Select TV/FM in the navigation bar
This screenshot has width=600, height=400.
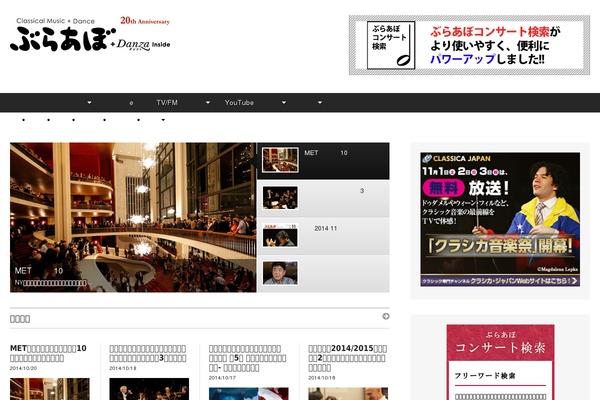click(x=167, y=103)
